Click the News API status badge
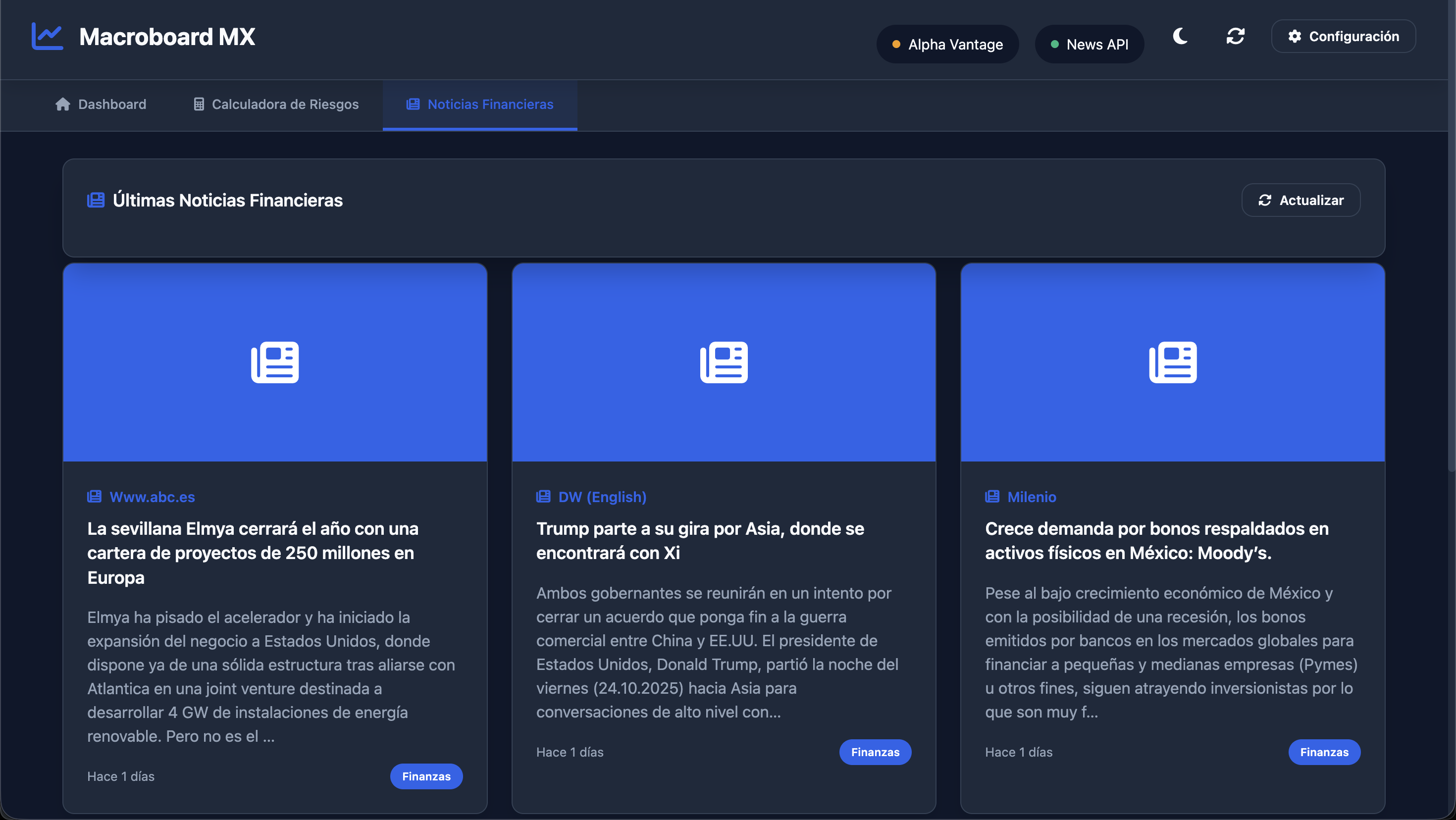The height and width of the screenshot is (820, 1456). tap(1089, 44)
